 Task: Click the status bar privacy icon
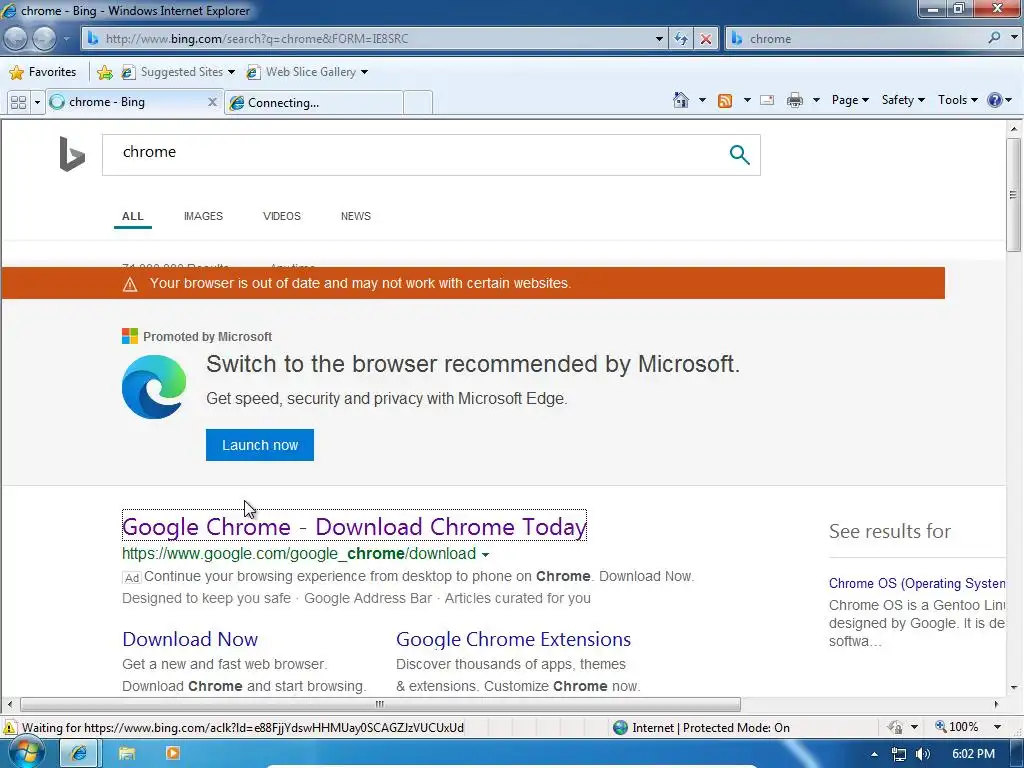coord(895,727)
